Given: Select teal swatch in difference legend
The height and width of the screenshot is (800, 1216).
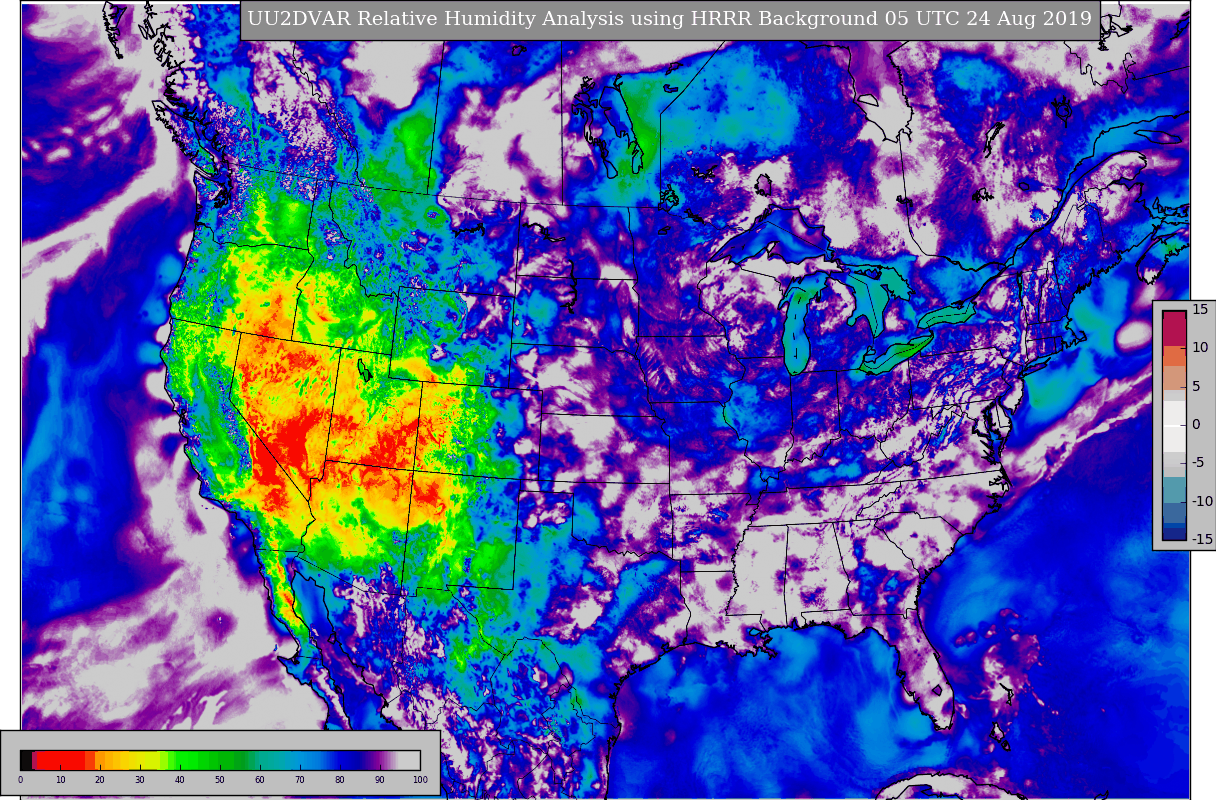Looking at the screenshot, I should pos(1174,489).
